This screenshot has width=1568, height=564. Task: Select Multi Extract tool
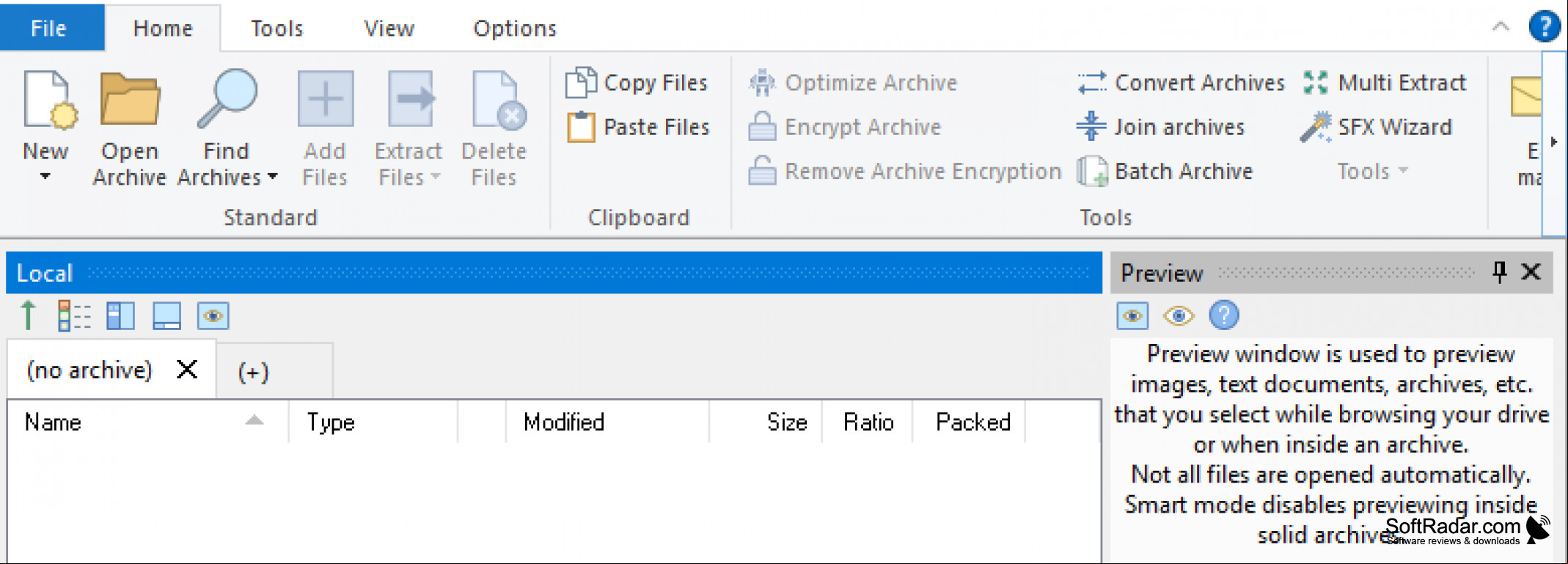coord(1385,83)
